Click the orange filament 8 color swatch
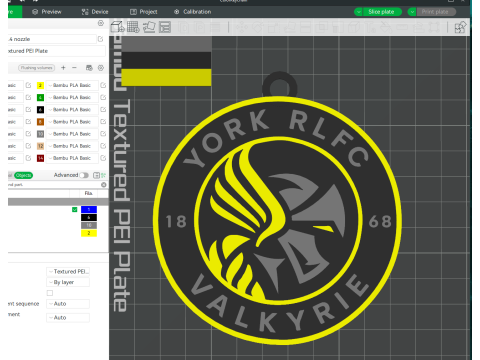The image size is (480, 360). 40,122
